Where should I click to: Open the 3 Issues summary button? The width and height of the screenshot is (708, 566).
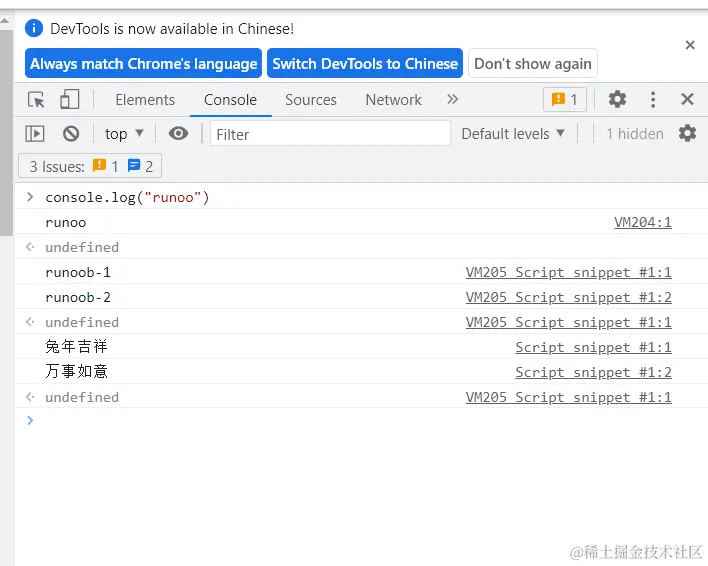pyautogui.click(x=90, y=166)
